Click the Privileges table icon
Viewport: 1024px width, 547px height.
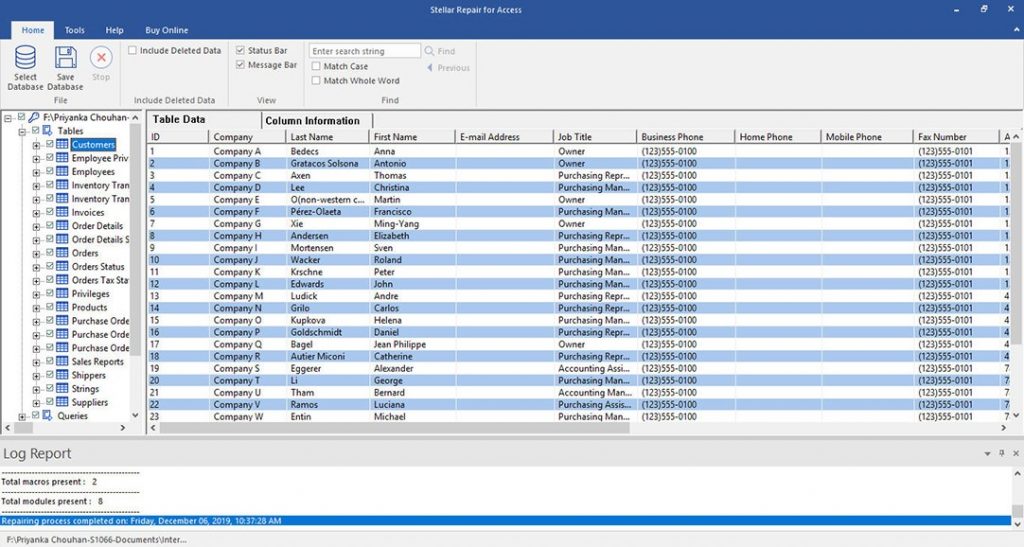(x=63, y=294)
